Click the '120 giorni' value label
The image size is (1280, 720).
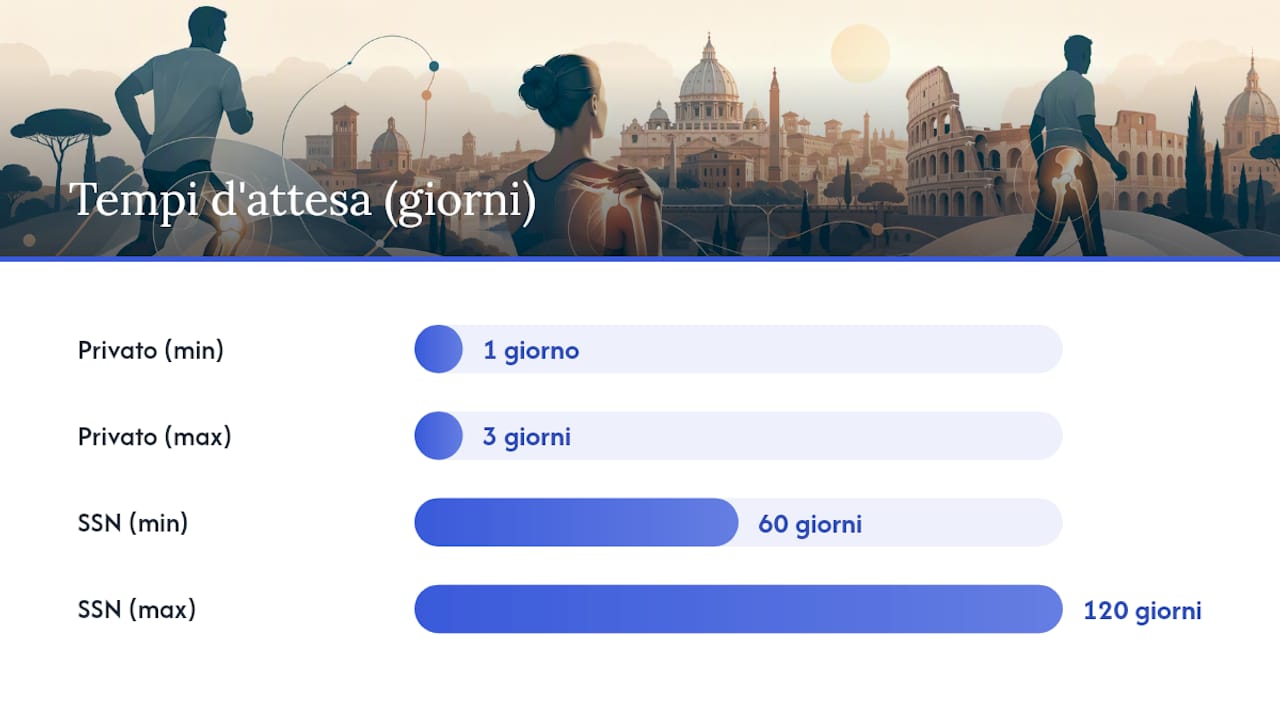[x=1142, y=611]
